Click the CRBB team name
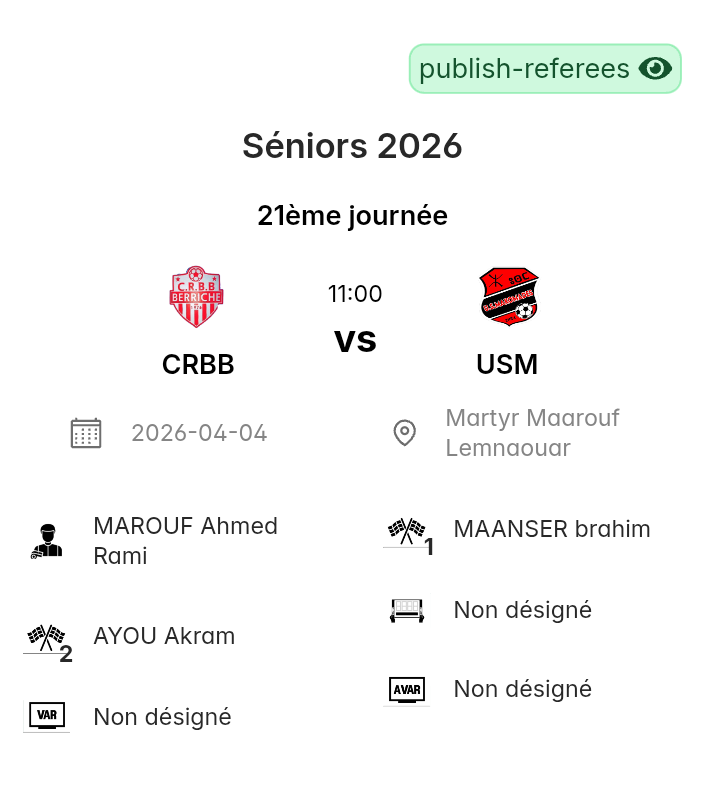Viewport: 720px width, 808px height. coord(198,365)
